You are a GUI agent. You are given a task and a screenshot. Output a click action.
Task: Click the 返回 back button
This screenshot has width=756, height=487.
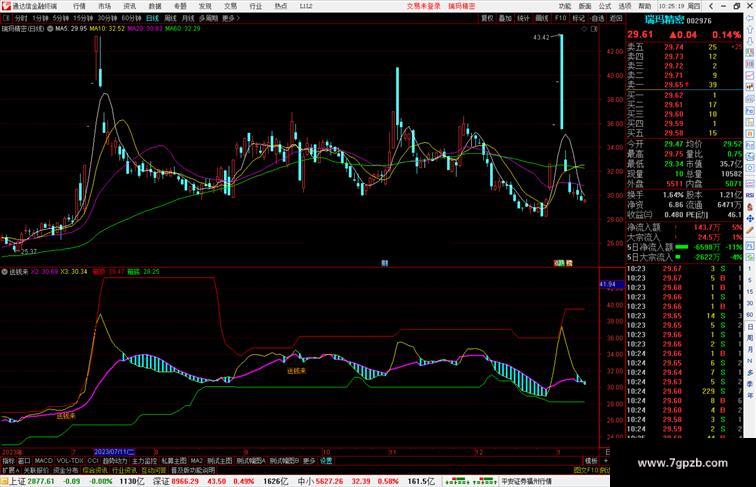(616, 18)
